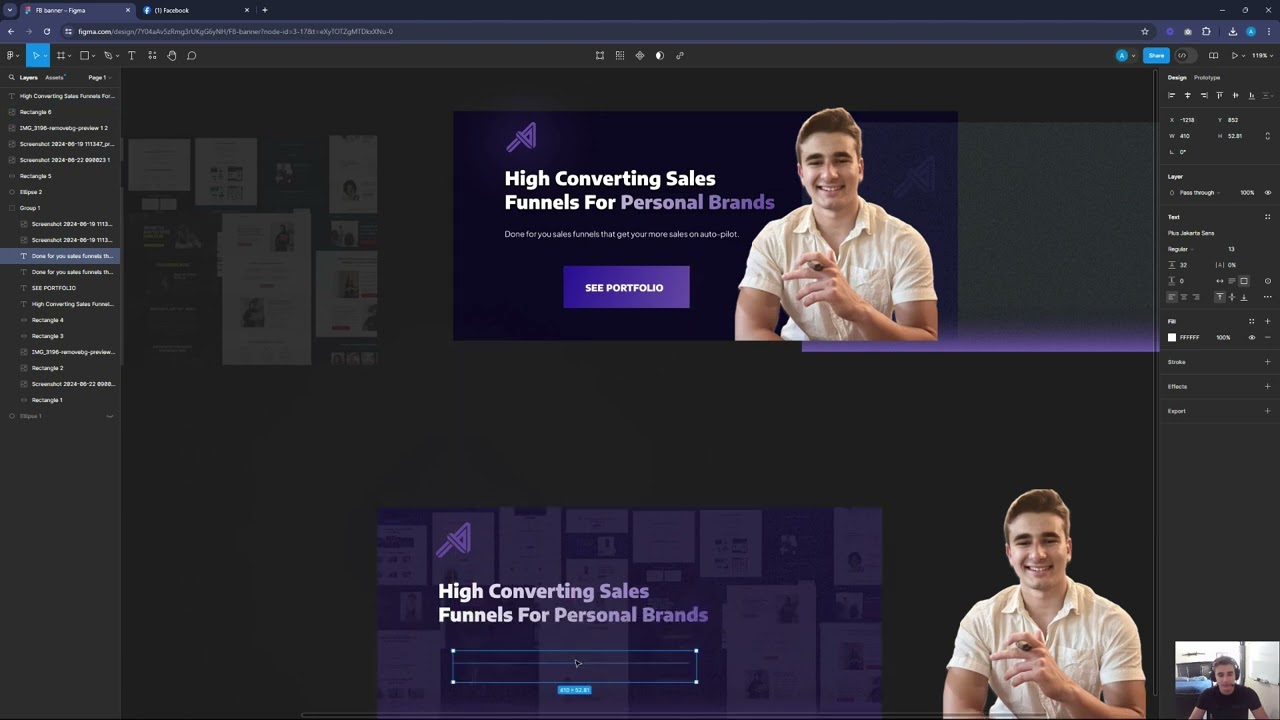1280x720 pixels.
Task: Click Align right icon in Design panel
Action: click(1204, 95)
